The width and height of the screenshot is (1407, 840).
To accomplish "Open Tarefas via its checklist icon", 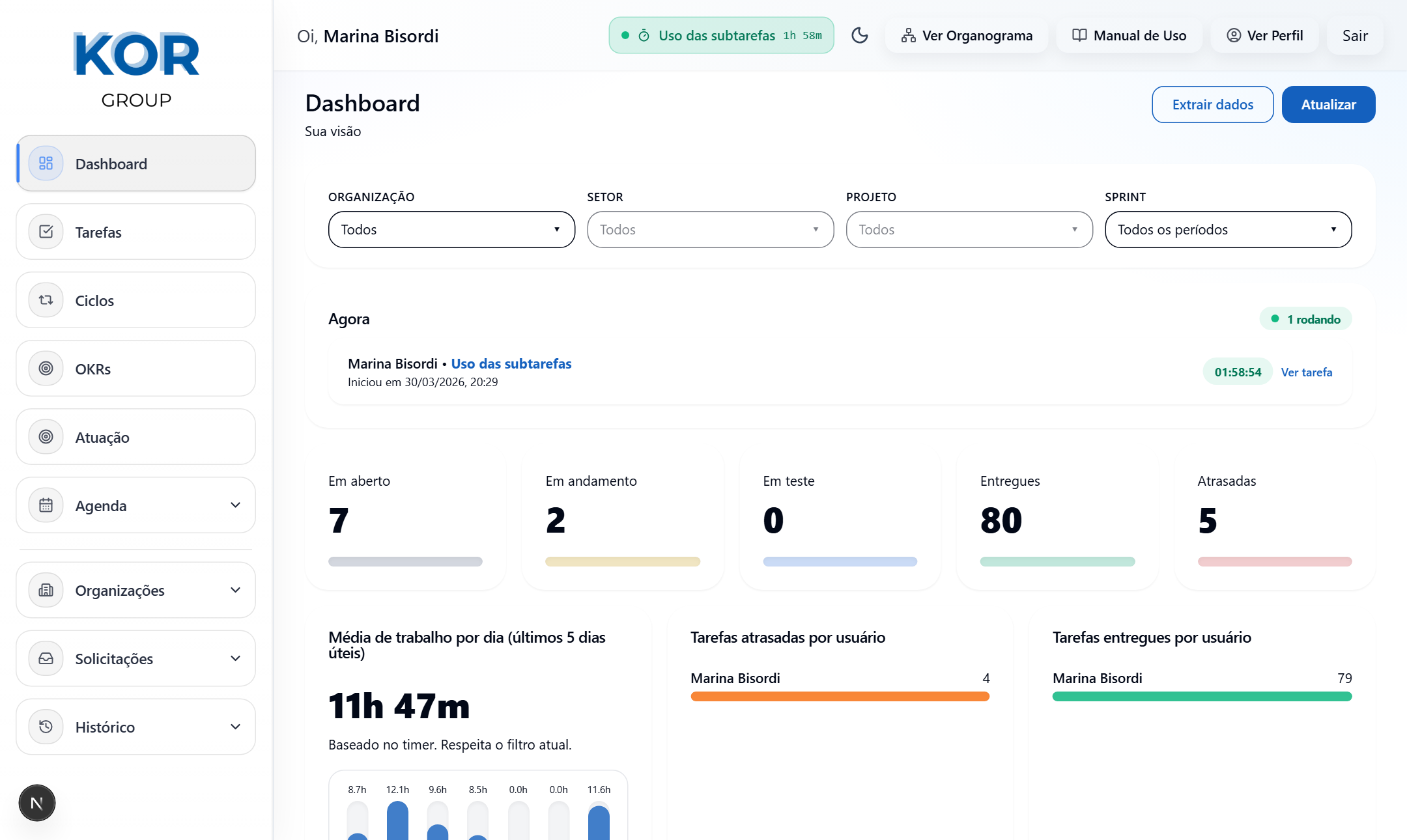I will 46,232.
